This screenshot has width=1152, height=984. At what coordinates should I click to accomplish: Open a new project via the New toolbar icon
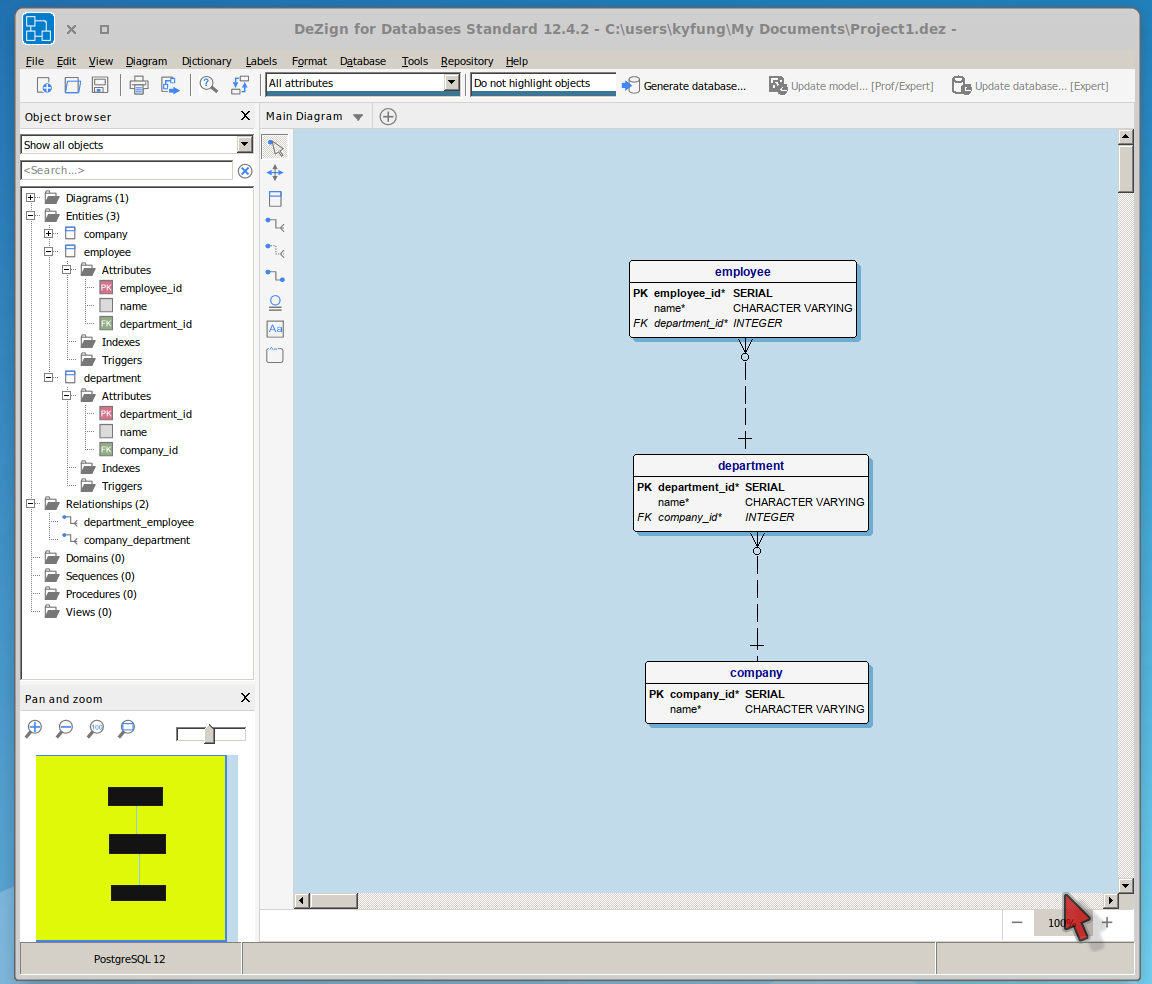pos(44,85)
